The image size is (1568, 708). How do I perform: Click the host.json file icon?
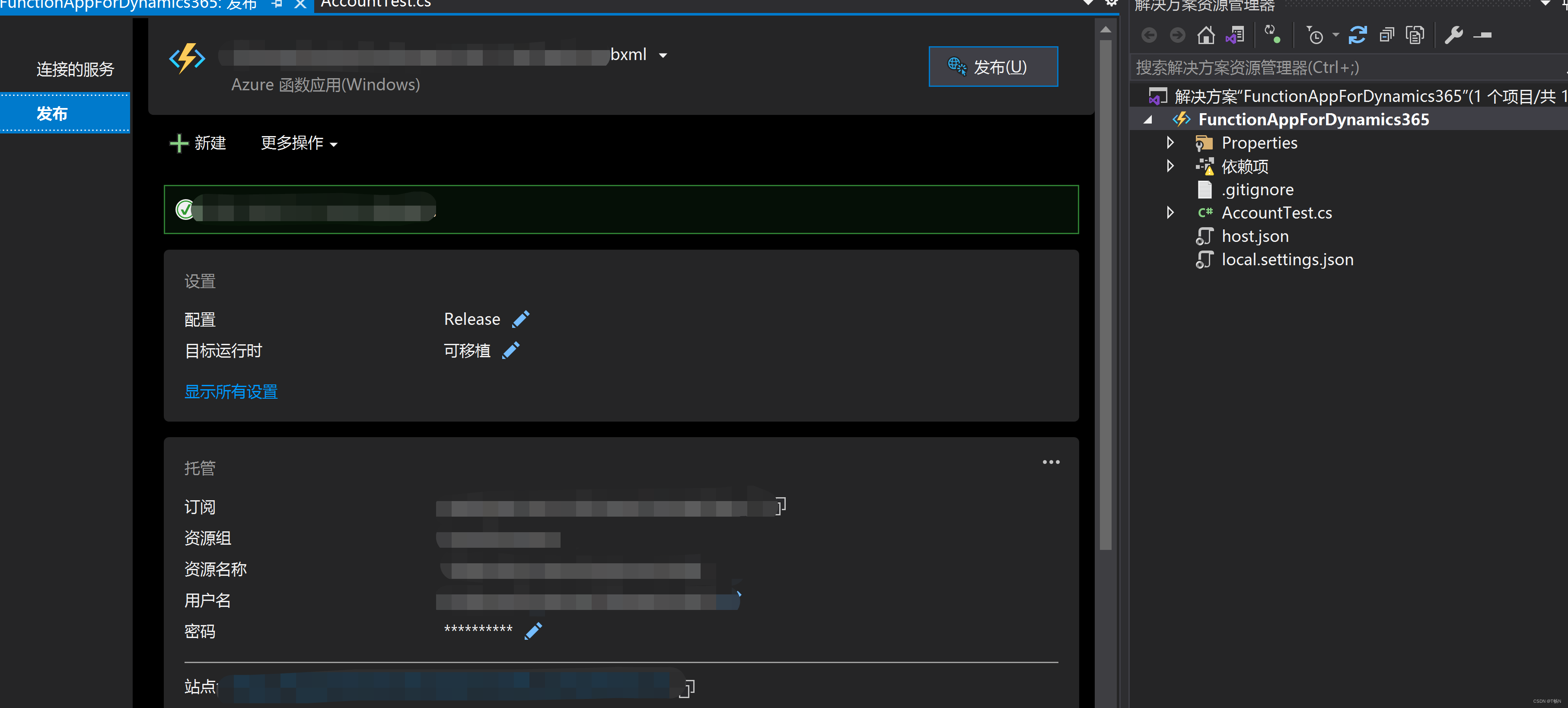pyautogui.click(x=1204, y=236)
